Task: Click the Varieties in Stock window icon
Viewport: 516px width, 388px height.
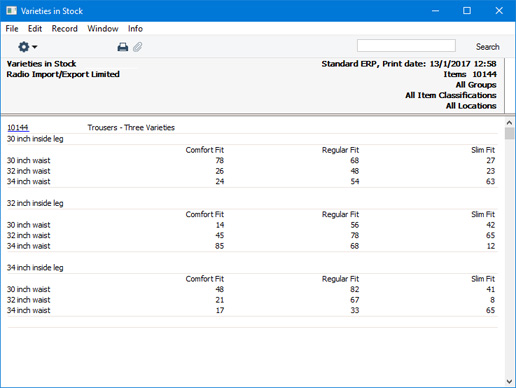Action: click(x=11, y=11)
